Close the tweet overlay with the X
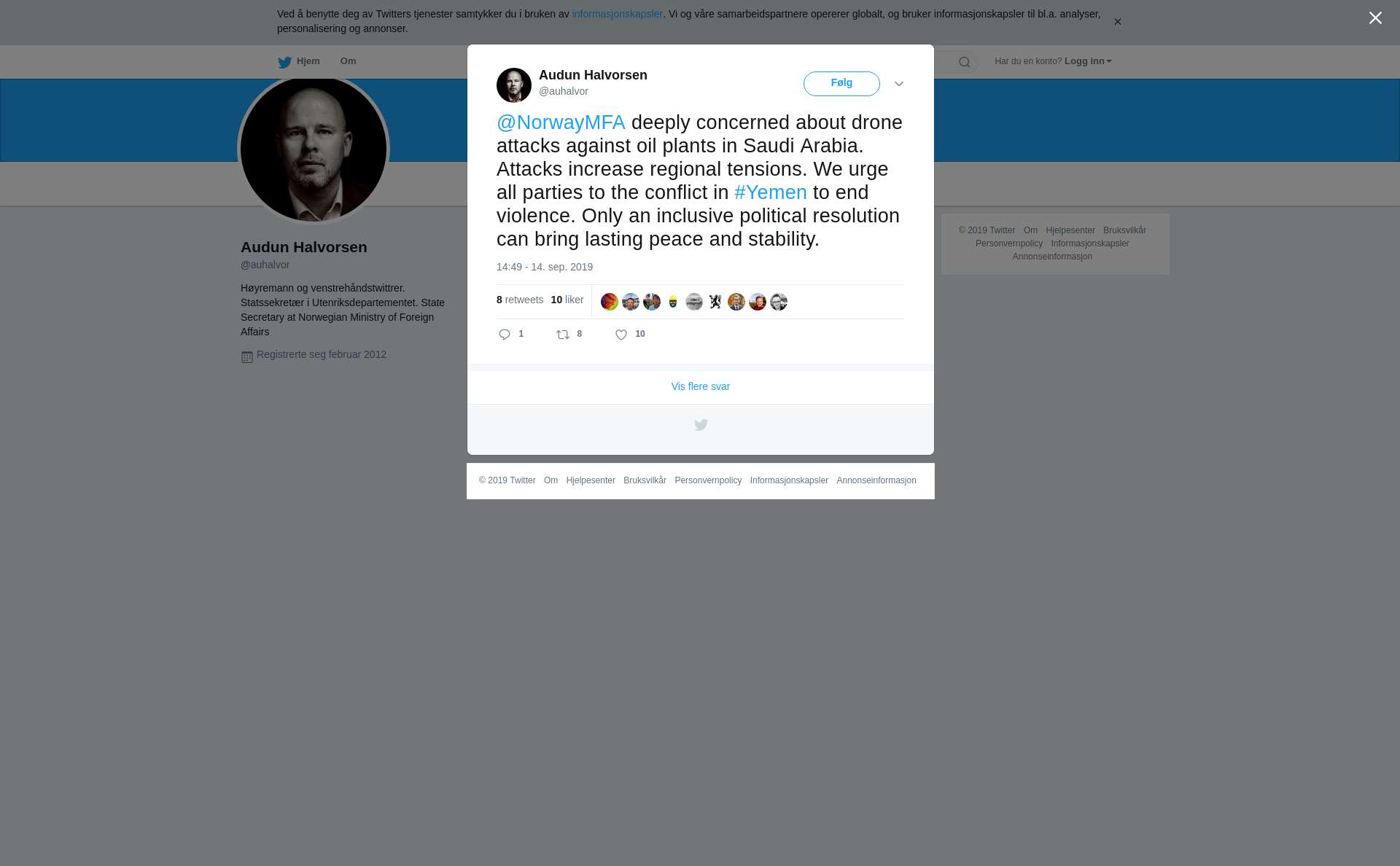Image resolution: width=1400 pixels, height=866 pixels. 1375,18
